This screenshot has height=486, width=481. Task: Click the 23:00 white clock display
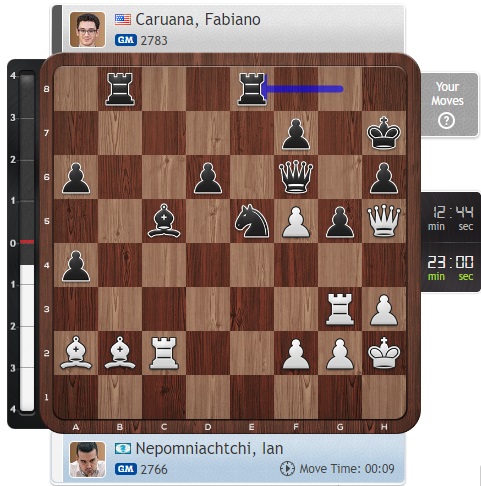[x=450, y=269]
